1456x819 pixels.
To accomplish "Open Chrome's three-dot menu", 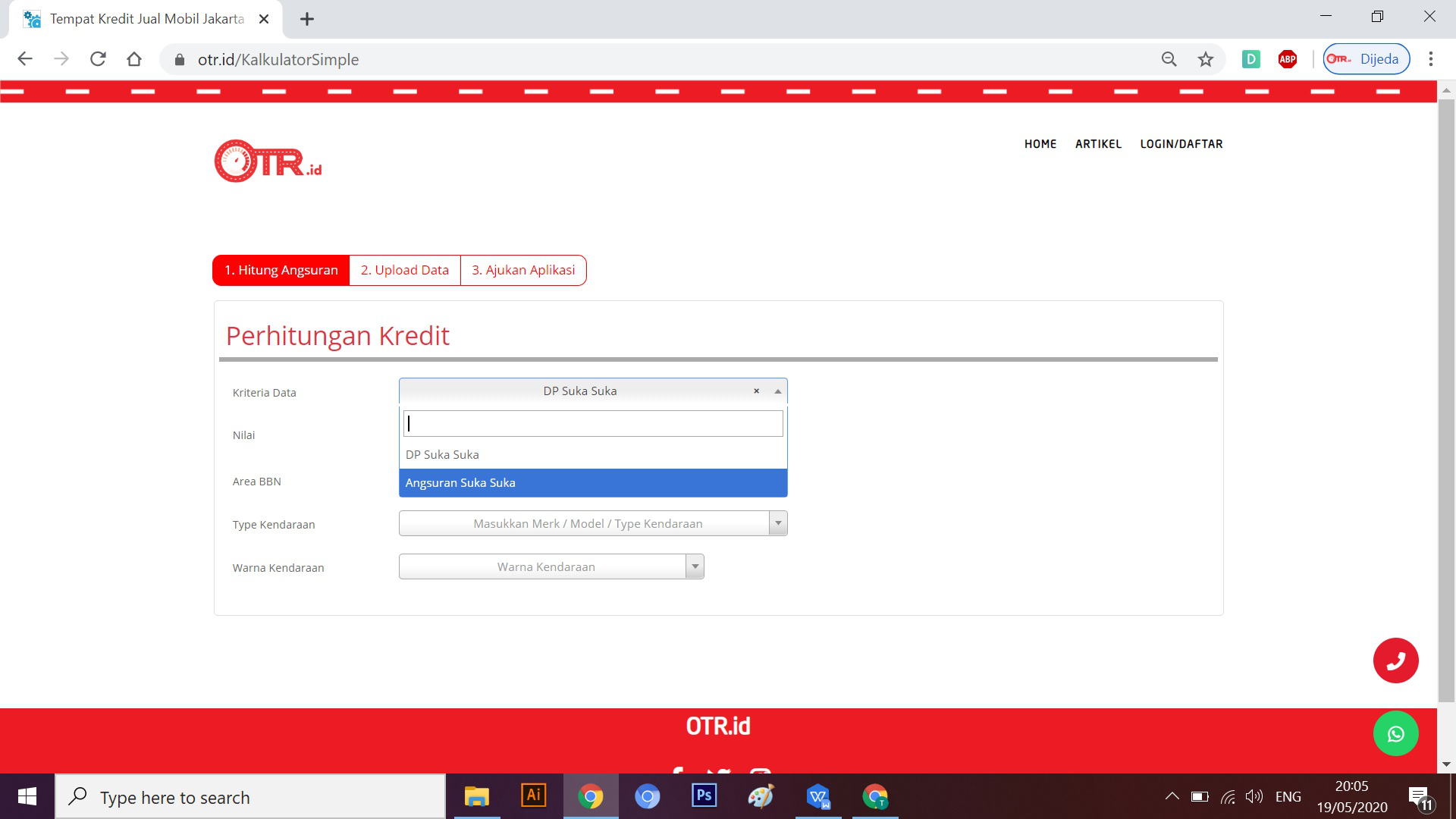I will click(1430, 59).
